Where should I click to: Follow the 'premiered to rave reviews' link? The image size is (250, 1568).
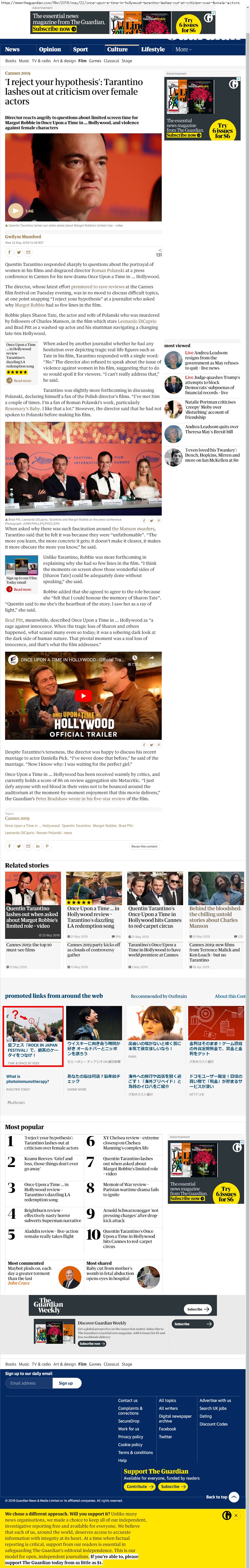98,287
